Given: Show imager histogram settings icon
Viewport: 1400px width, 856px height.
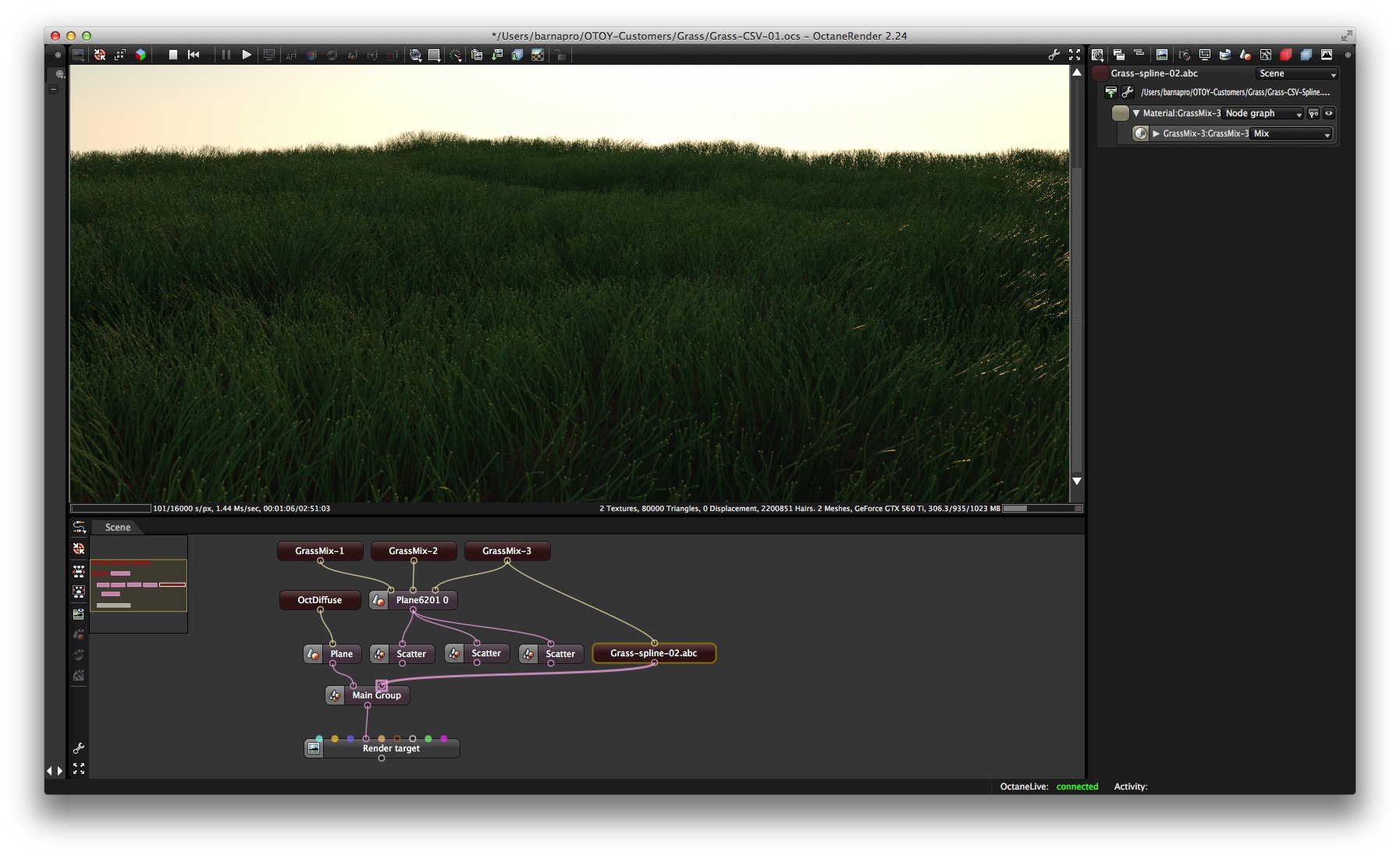Looking at the screenshot, I should click(1326, 55).
